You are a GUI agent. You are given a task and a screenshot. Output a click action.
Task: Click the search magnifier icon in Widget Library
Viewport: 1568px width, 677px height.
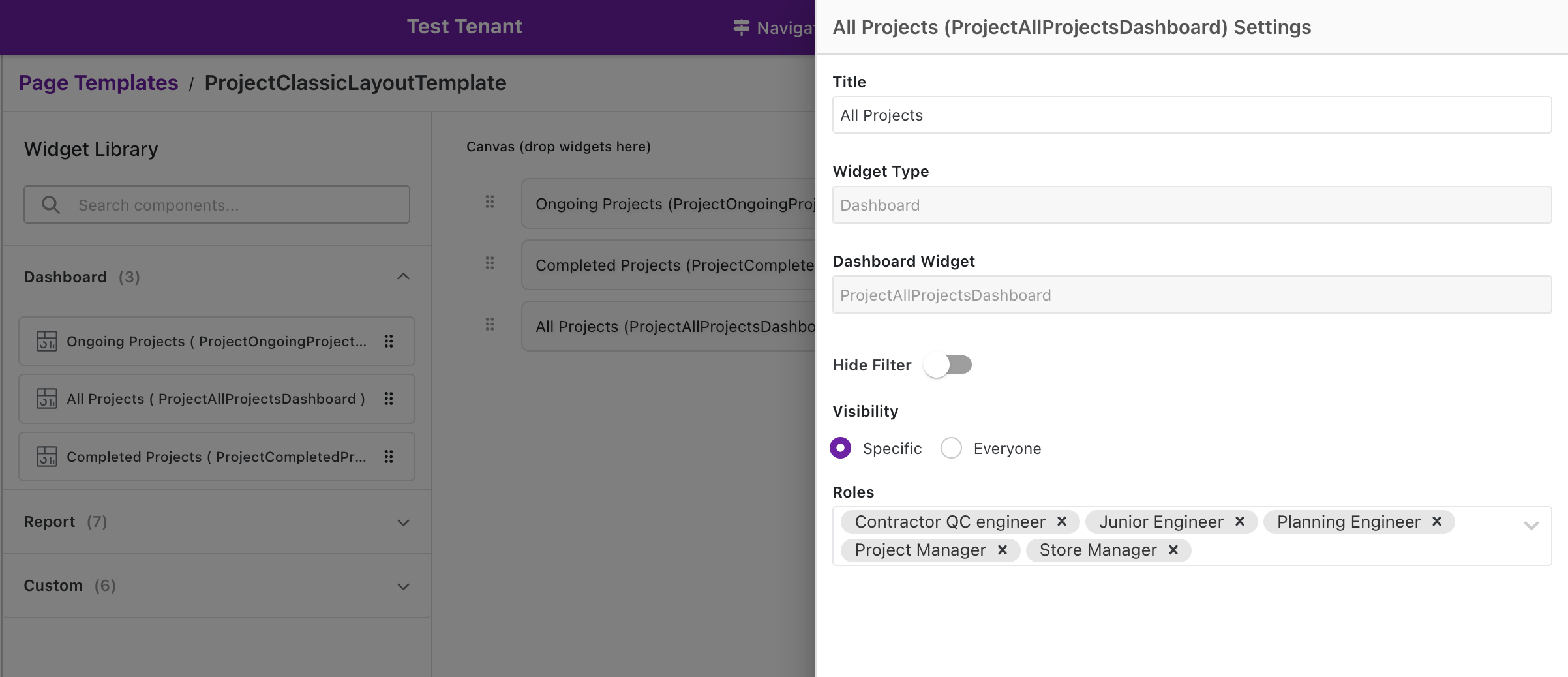pos(51,205)
